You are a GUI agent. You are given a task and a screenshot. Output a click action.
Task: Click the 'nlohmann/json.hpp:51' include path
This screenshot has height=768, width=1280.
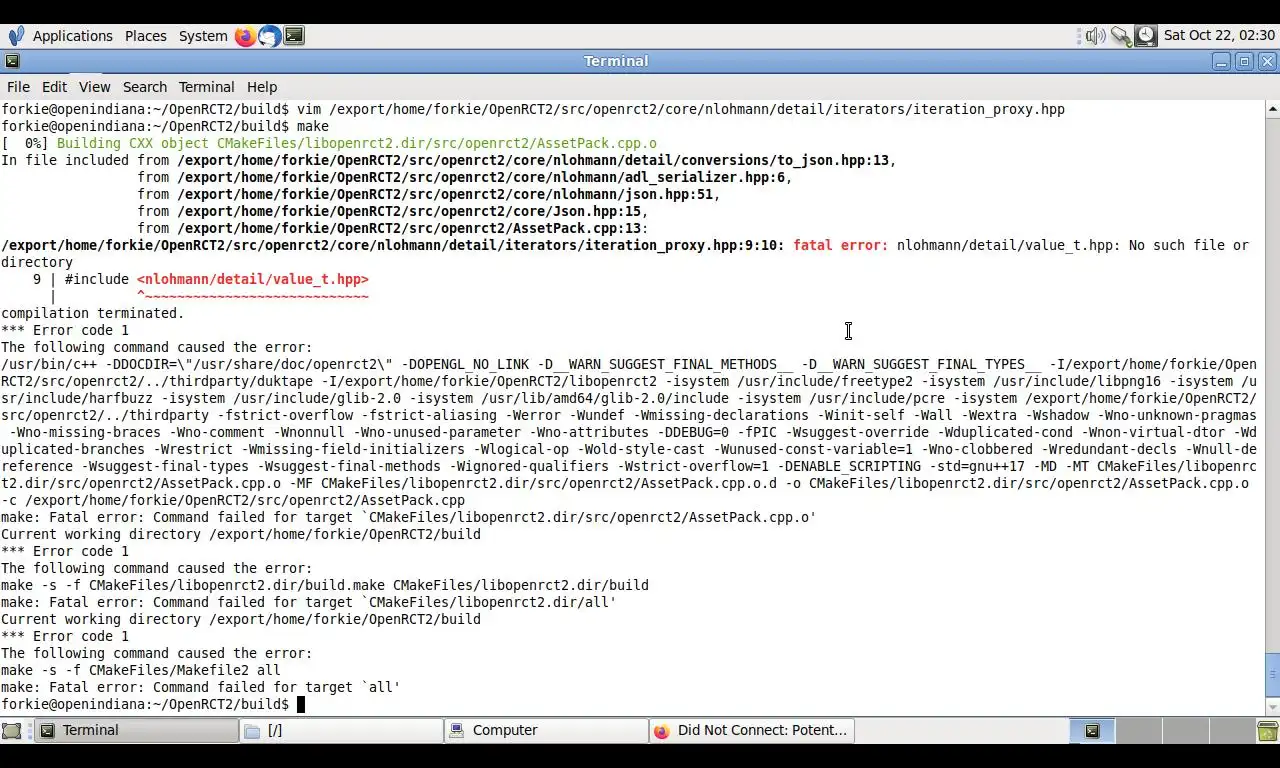447,194
